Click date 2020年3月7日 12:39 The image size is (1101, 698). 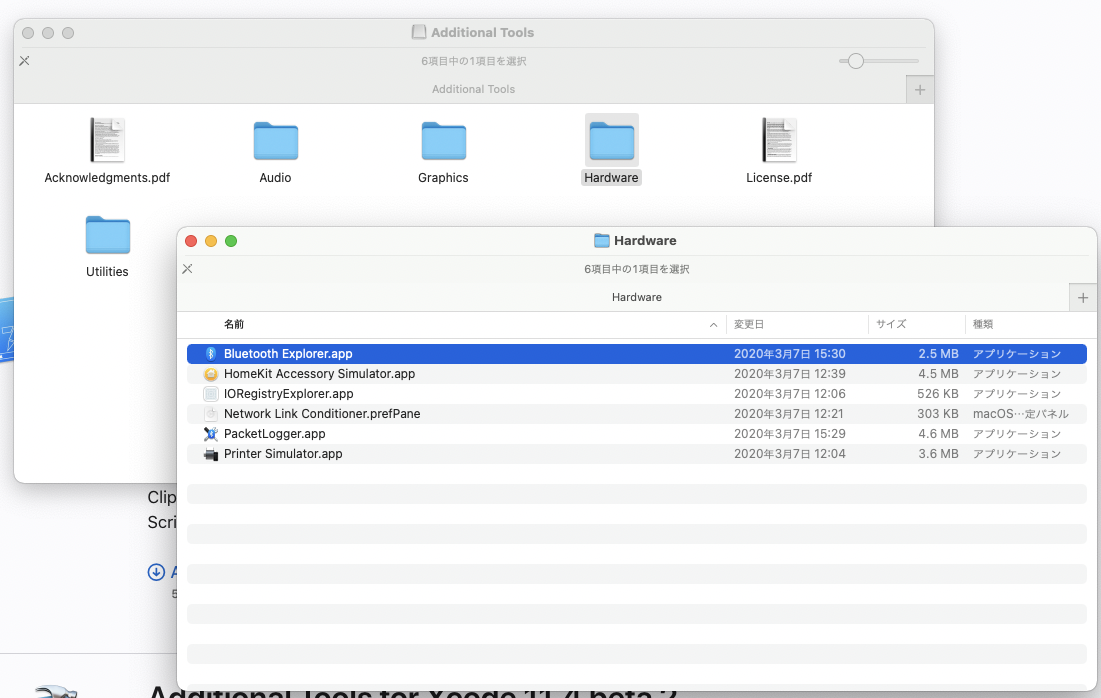pyautogui.click(x=790, y=374)
